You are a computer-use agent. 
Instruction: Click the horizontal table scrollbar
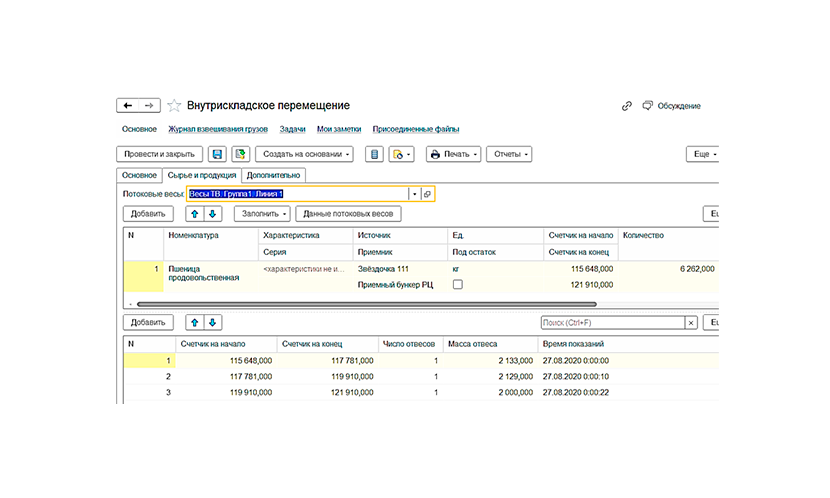coord(367,304)
